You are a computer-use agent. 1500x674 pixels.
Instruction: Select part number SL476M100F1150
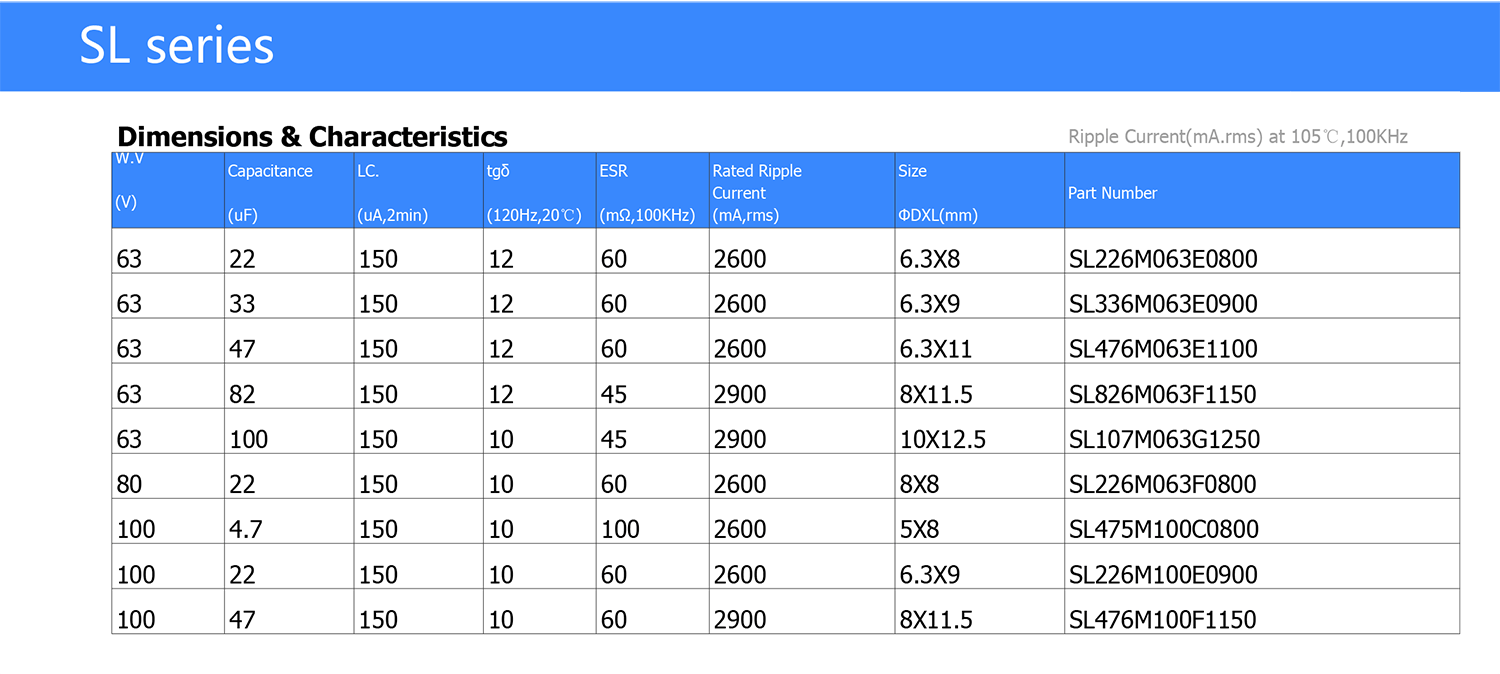(1163, 620)
